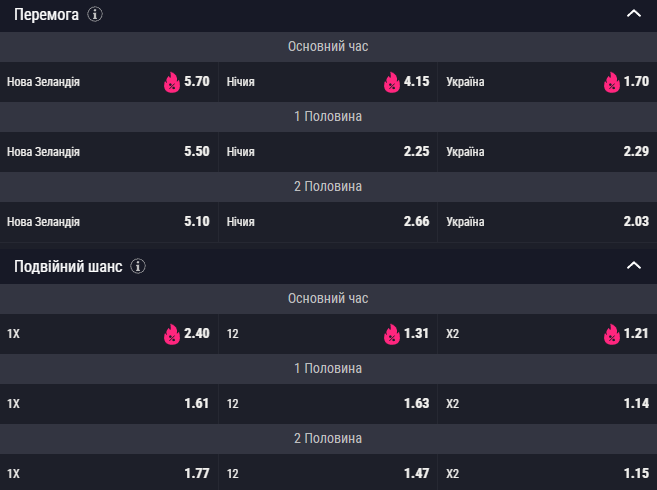Image resolution: width=657 pixels, height=490 pixels.
Task: Collapse the Перемога section with chevron
Action: pos(634,14)
